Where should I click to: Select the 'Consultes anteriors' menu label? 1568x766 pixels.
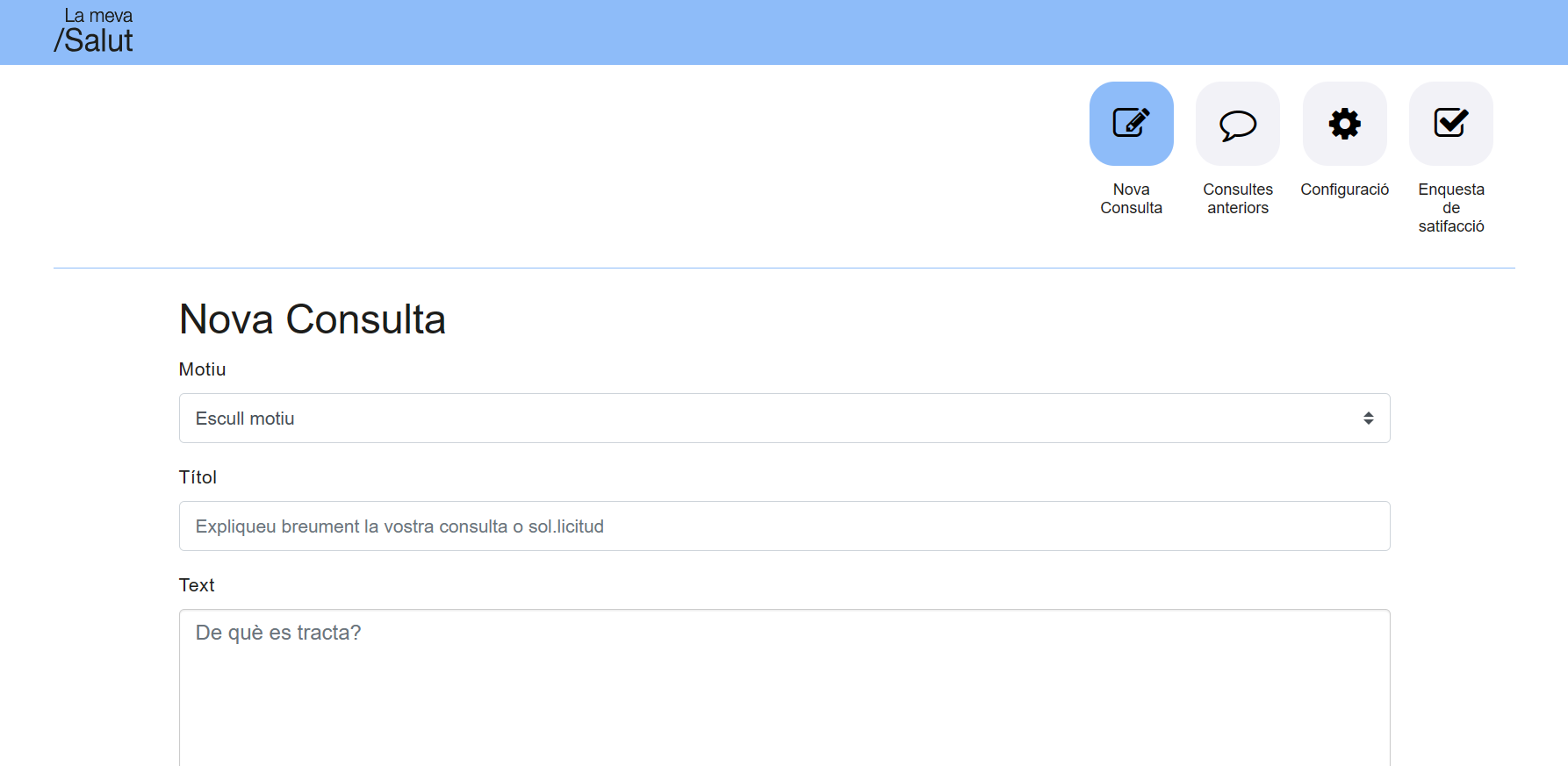tap(1238, 198)
